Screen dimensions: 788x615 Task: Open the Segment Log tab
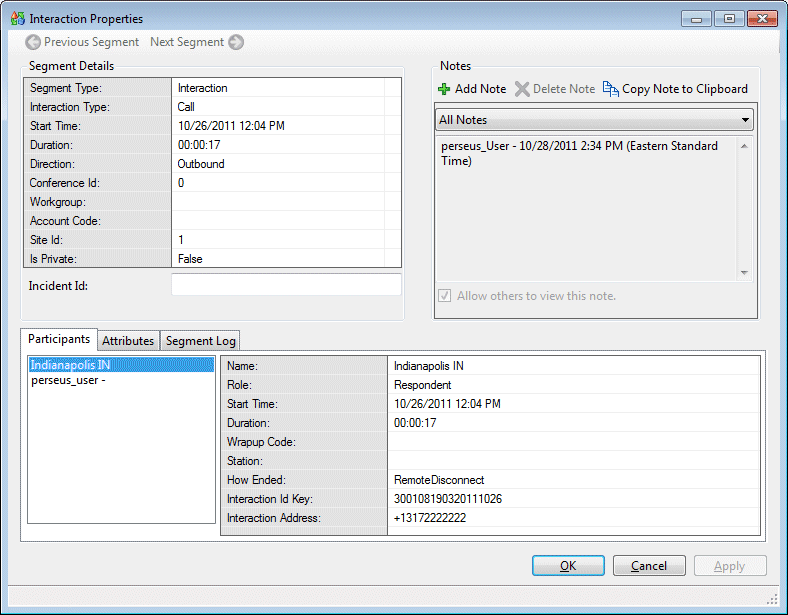(200, 341)
